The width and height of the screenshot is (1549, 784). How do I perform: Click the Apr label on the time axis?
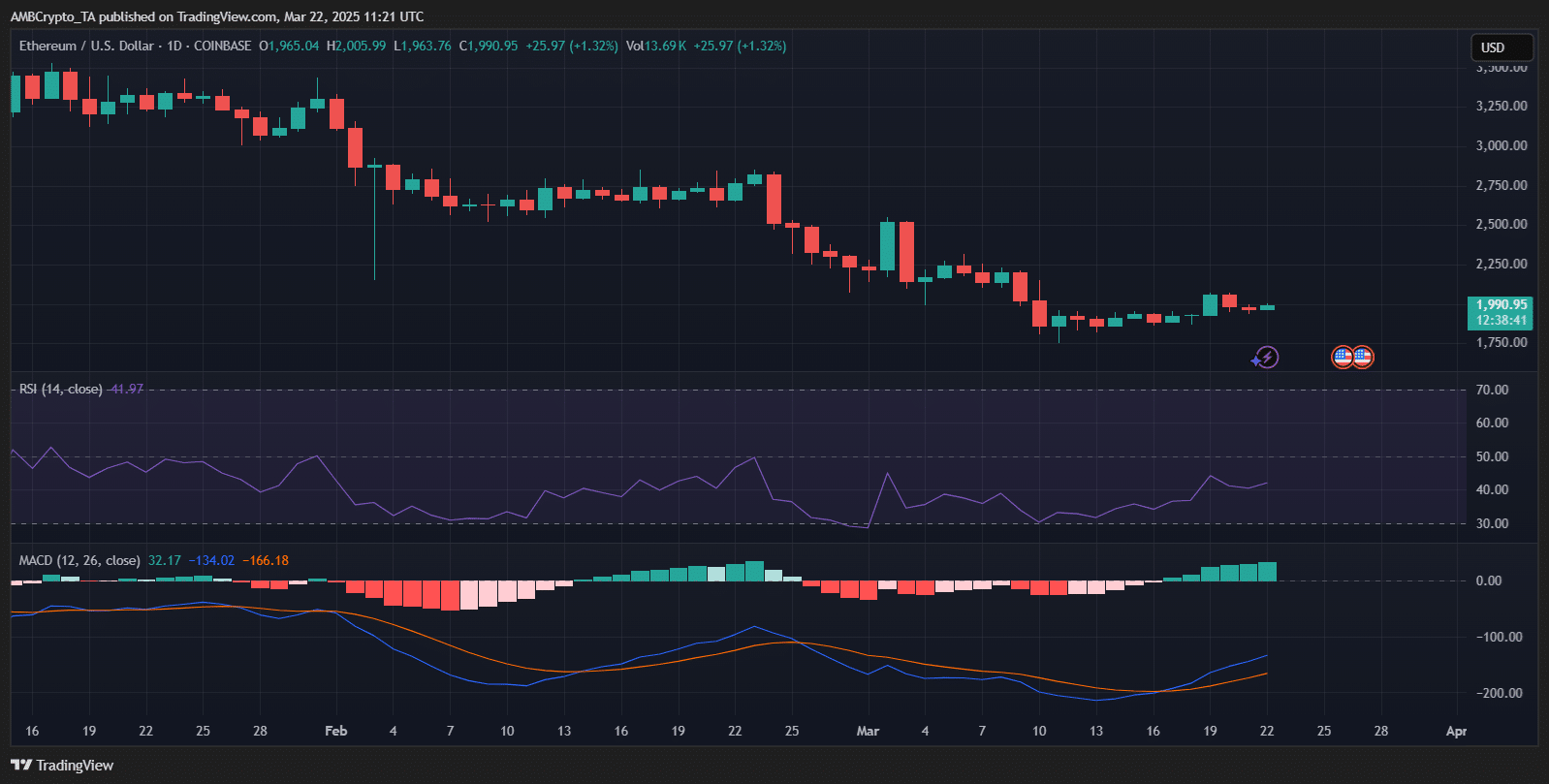click(x=1456, y=731)
